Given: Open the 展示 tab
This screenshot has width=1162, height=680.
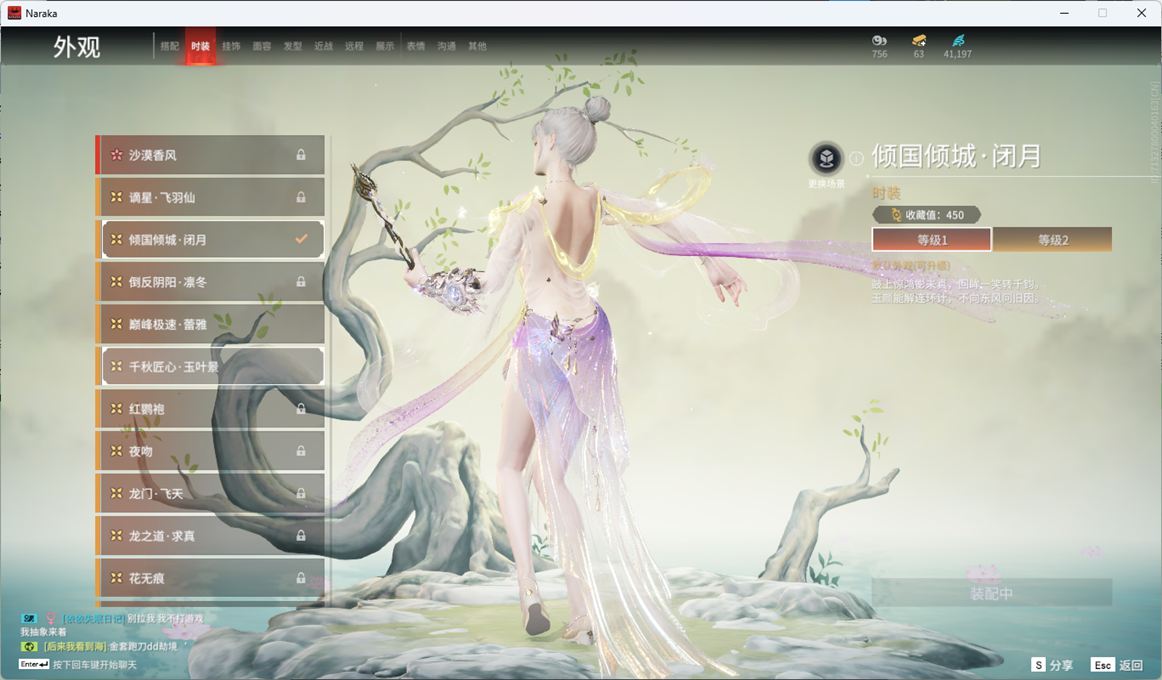Looking at the screenshot, I should 385,46.
